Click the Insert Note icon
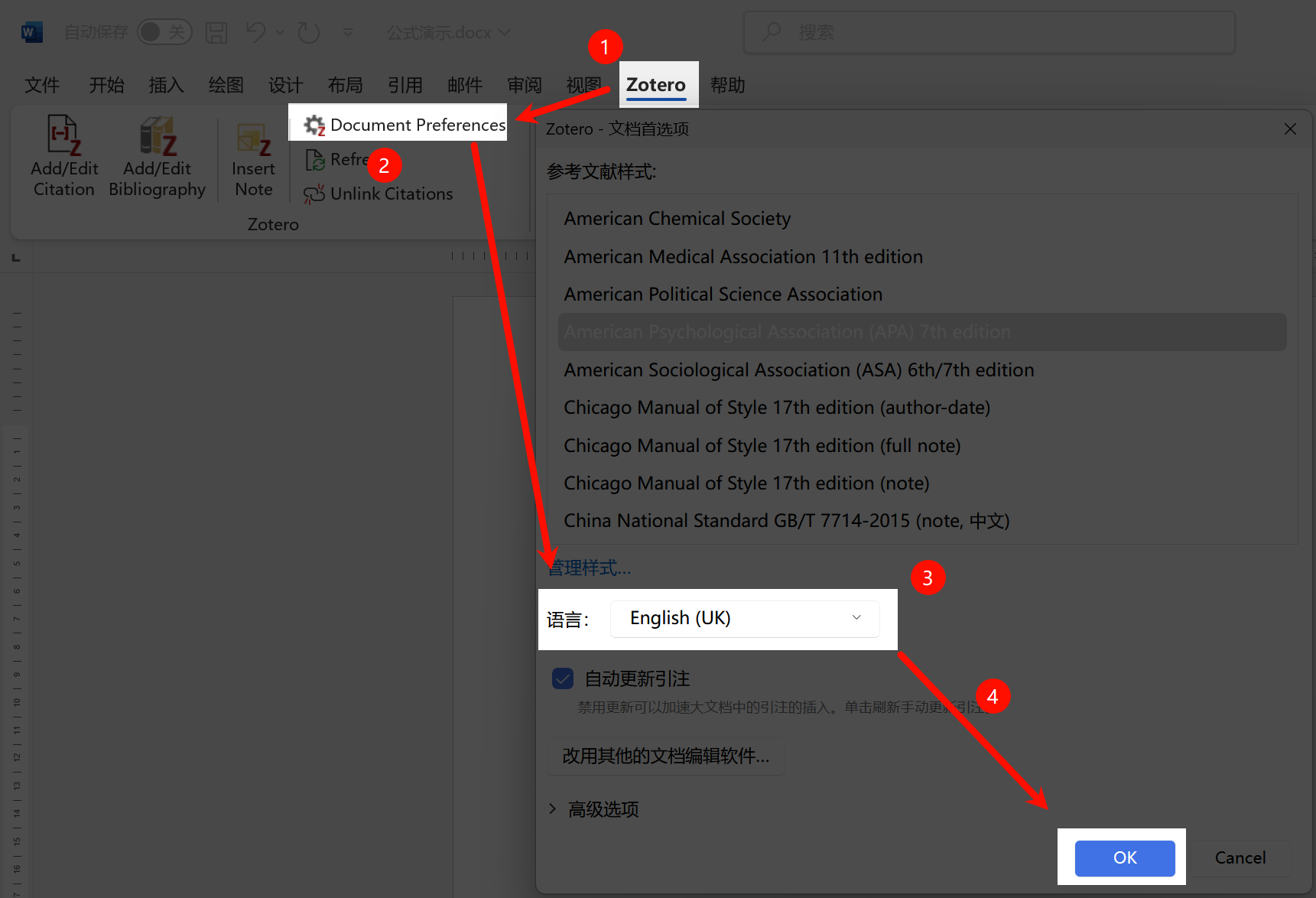The image size is (1316, 898). pos(253,139)
